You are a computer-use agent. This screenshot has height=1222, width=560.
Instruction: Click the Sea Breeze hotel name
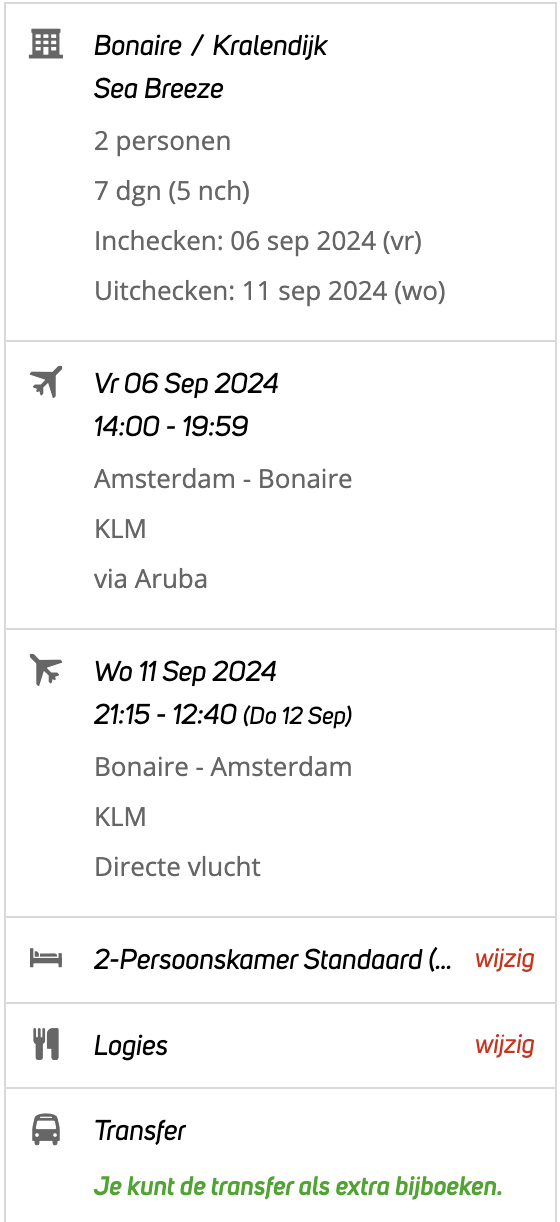tap(159, 89)
